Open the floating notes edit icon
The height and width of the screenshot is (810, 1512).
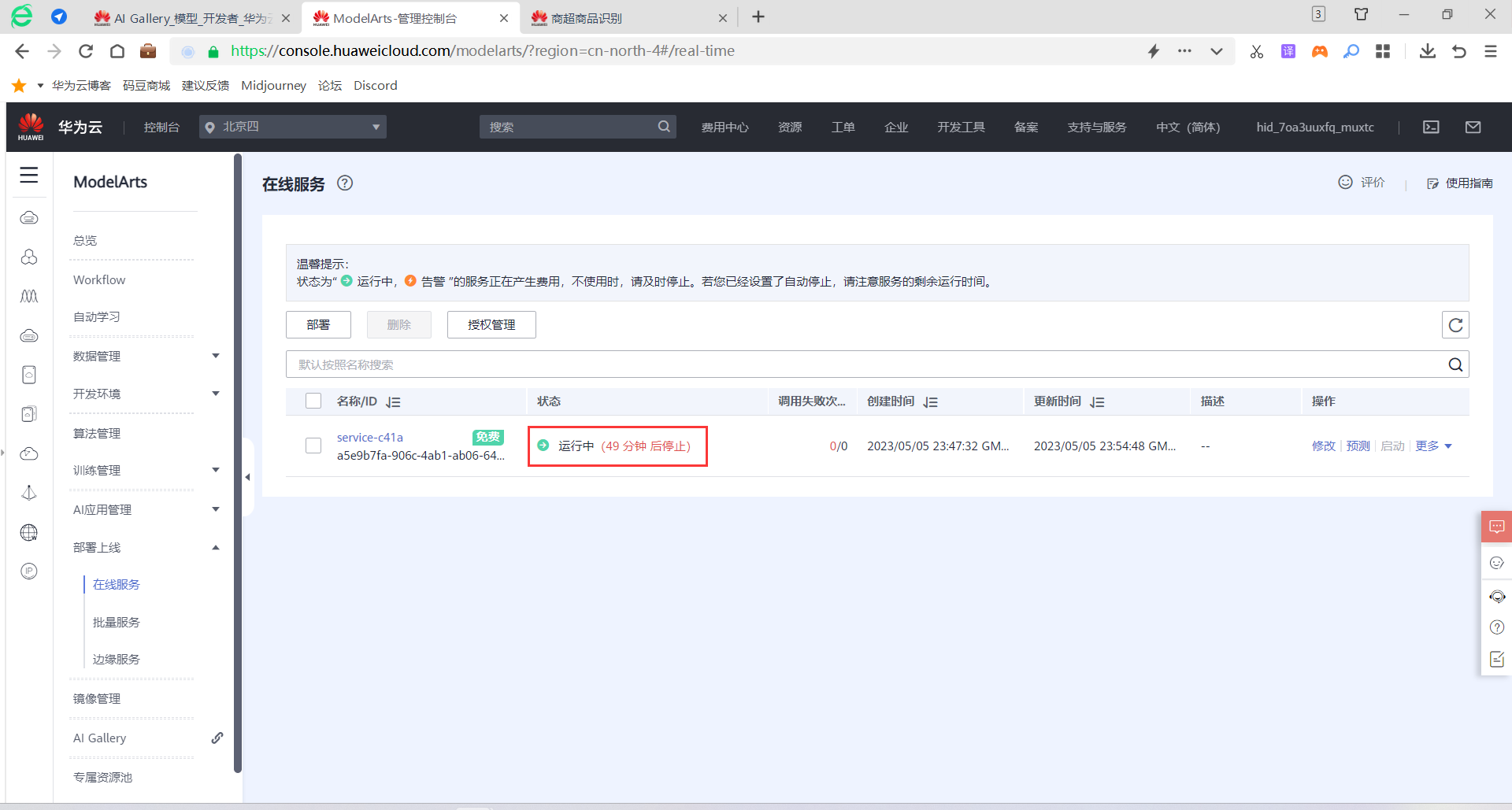pos(1497,659)
